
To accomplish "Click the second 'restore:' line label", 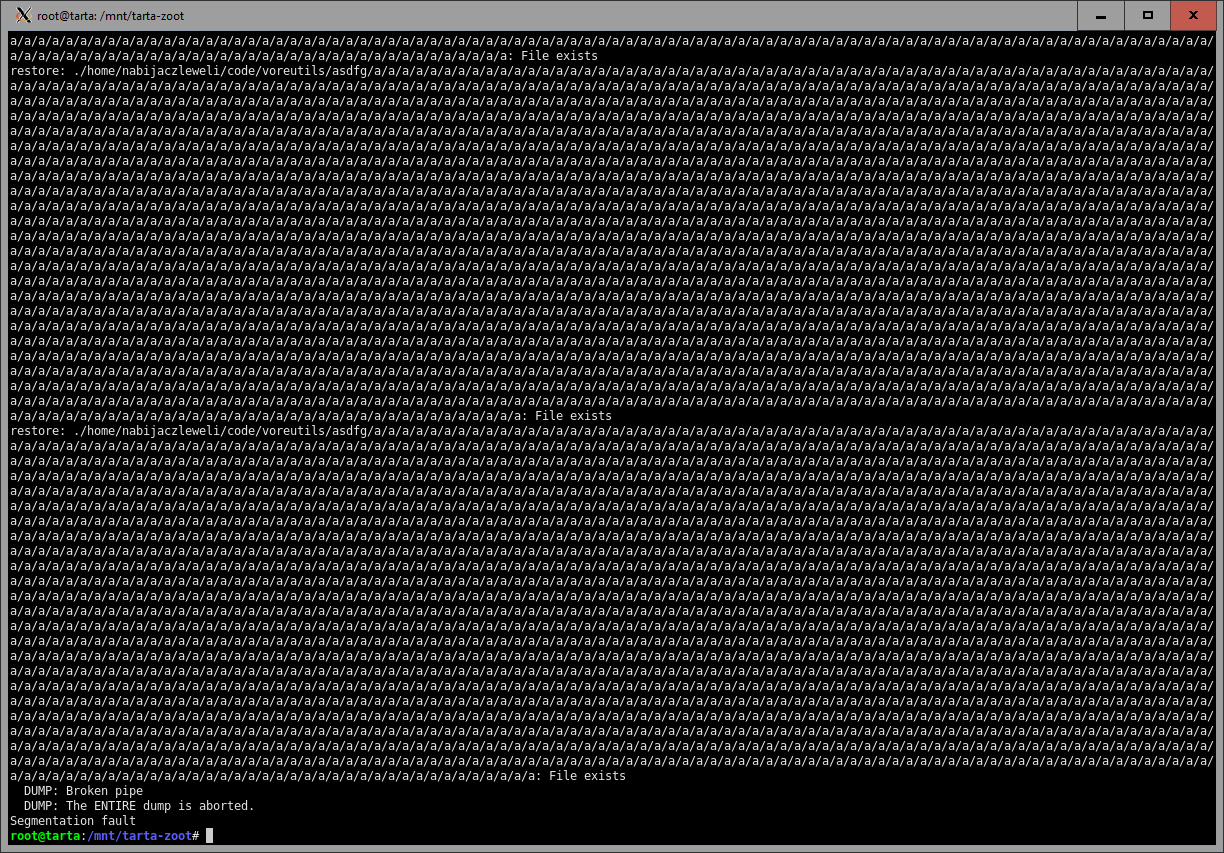I will click(x=38, y=431).
